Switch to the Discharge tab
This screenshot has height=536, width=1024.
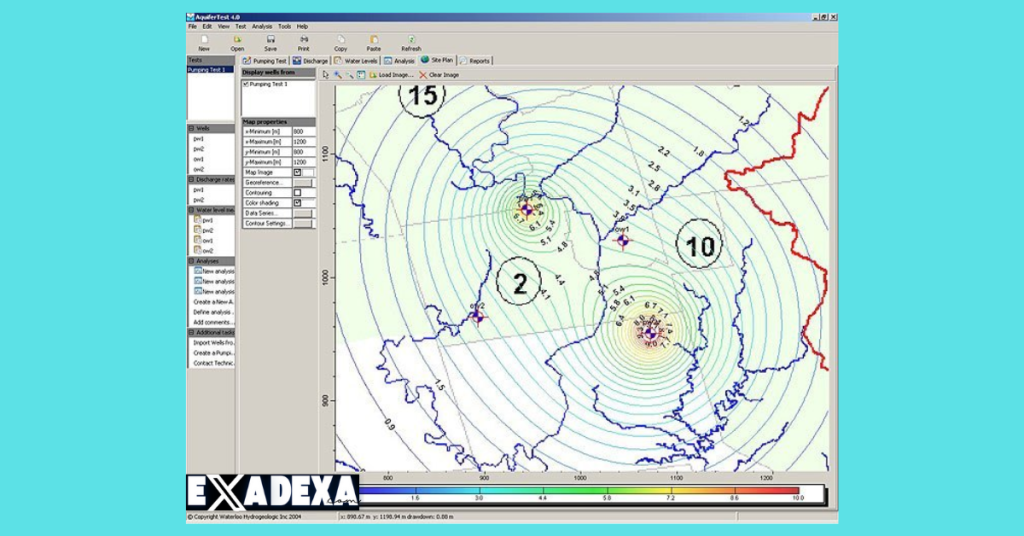click(x=310, y=61)
